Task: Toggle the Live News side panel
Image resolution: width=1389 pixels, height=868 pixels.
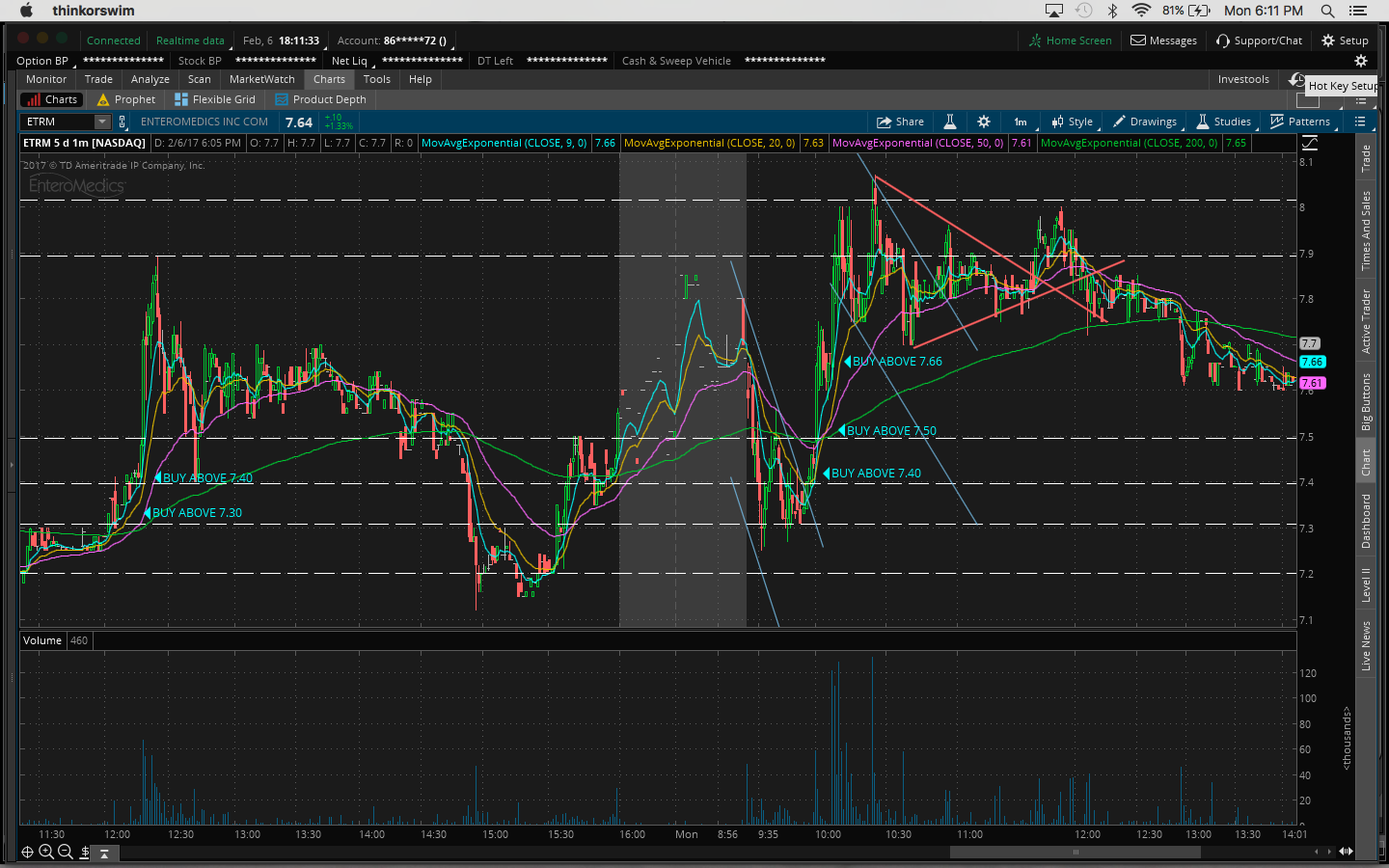Action: coord(1366,646)
